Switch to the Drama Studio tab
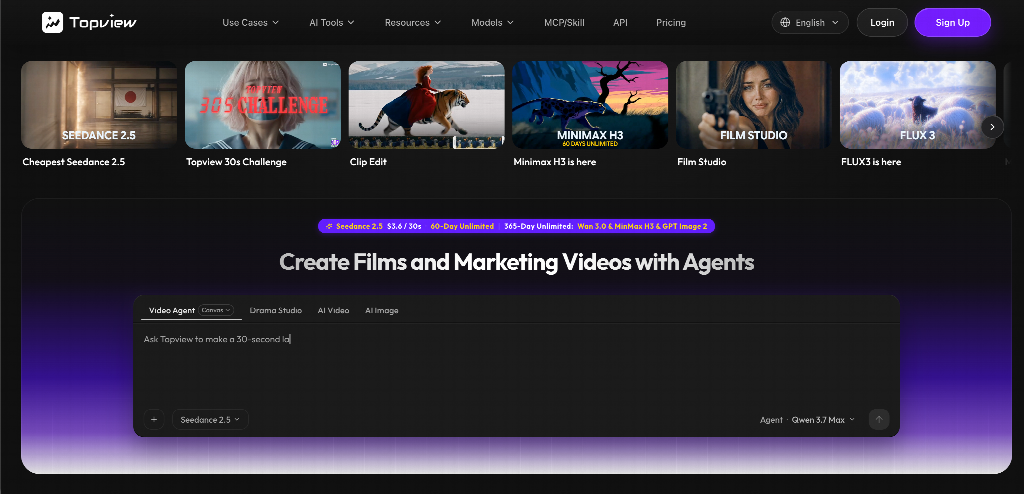Screen dimensions: 1024x494 (276, 310)
